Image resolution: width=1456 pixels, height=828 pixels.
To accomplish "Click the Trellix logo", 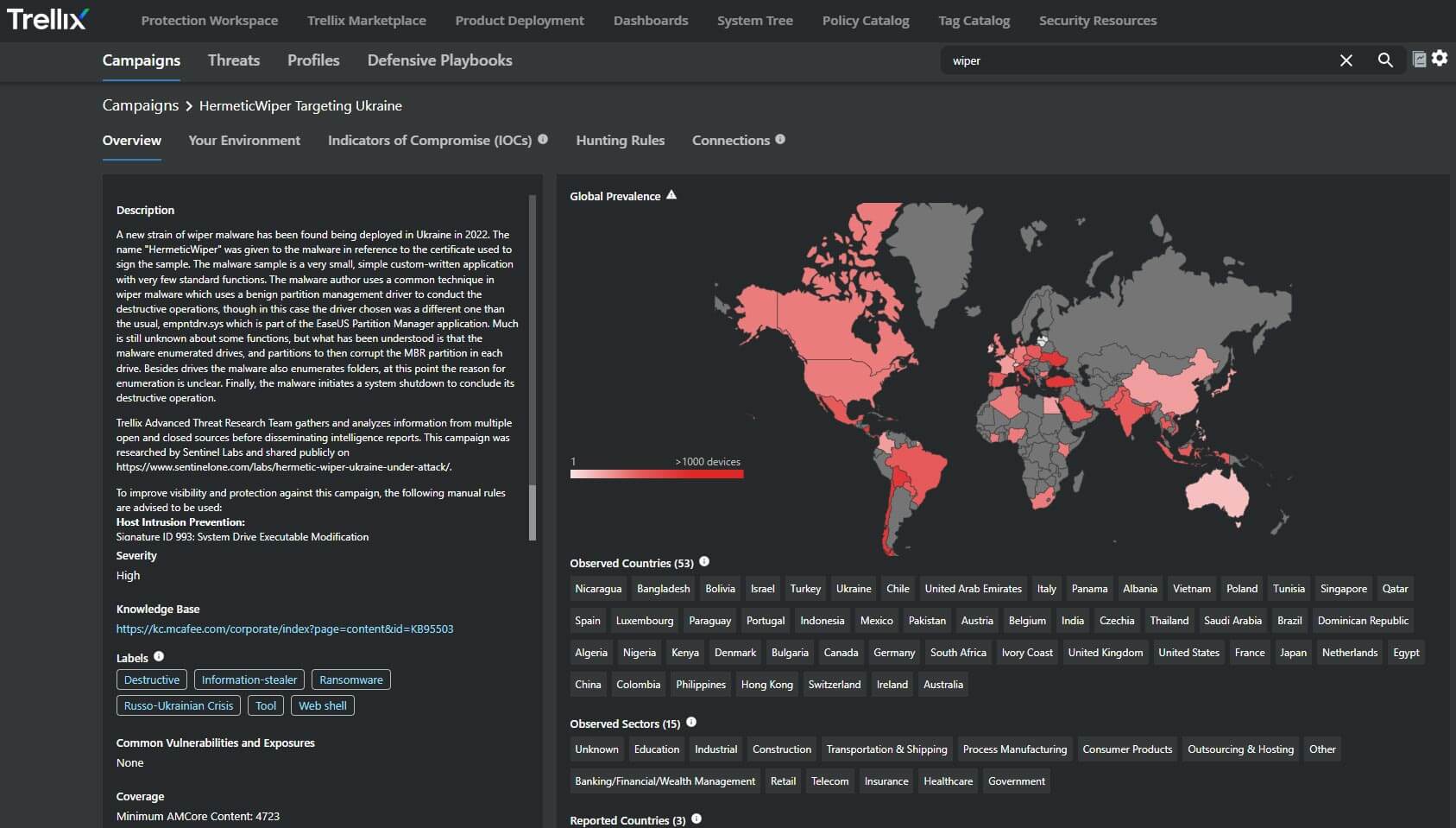I will (47, 19).
